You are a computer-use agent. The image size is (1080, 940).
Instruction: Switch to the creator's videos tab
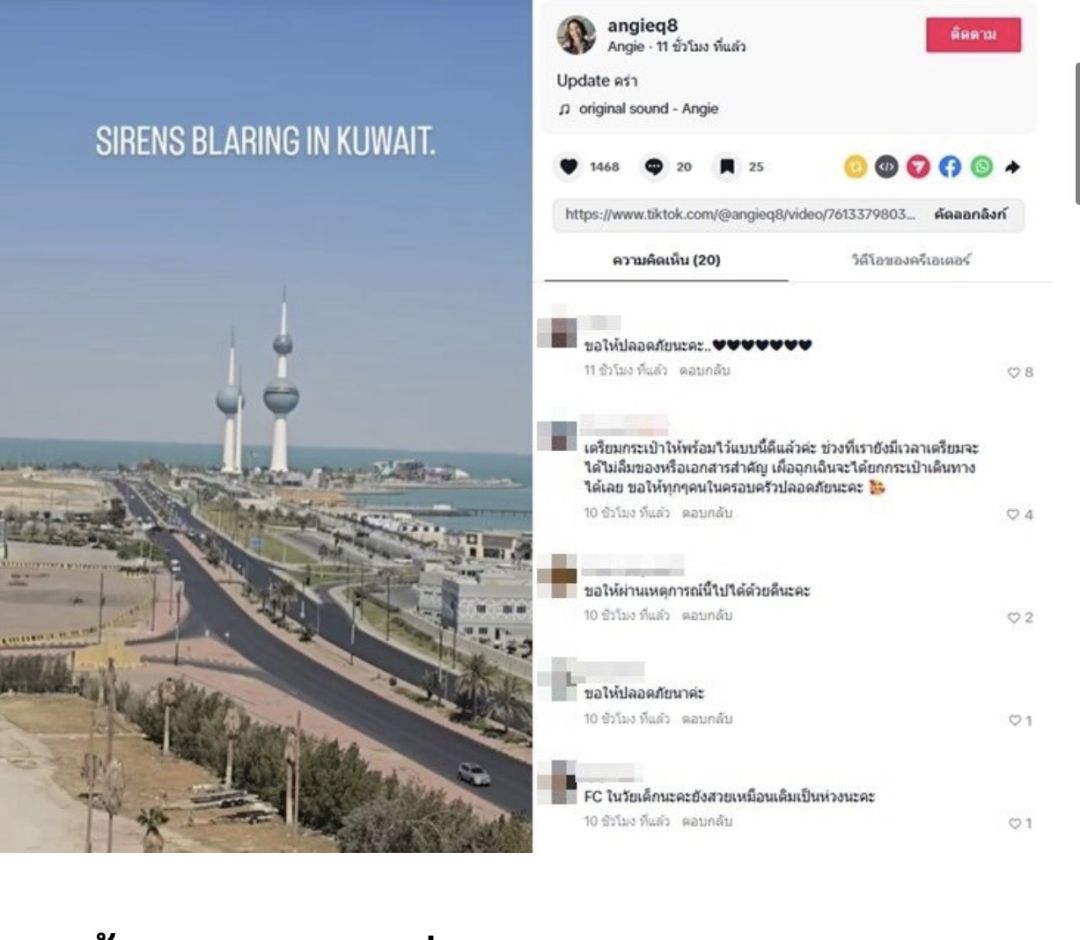click(x=911, y=260)
